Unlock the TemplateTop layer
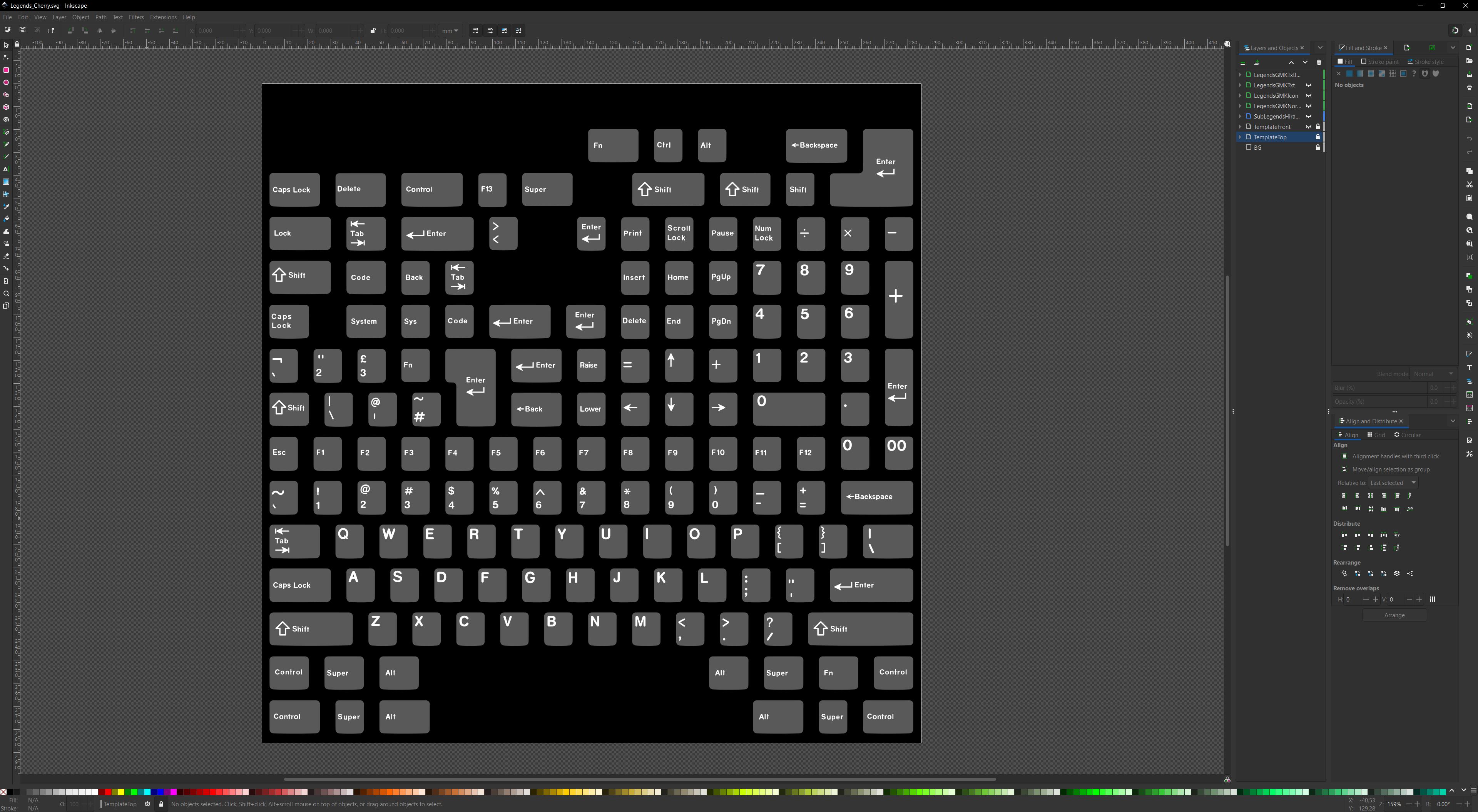This screenshot has width=1478, height=812. point(1318,137)
